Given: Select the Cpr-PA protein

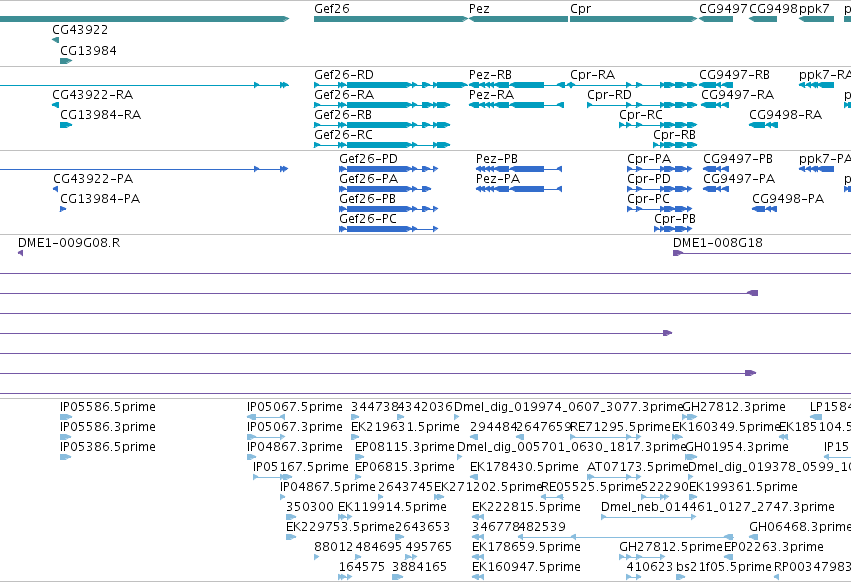Looking at the screenshot, I should 659,169.
